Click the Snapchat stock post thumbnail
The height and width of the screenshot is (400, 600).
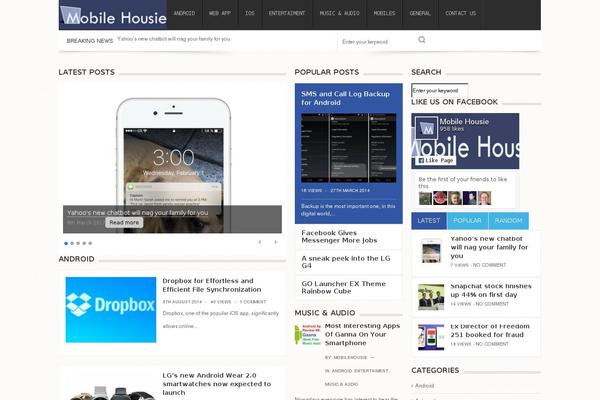431,297
